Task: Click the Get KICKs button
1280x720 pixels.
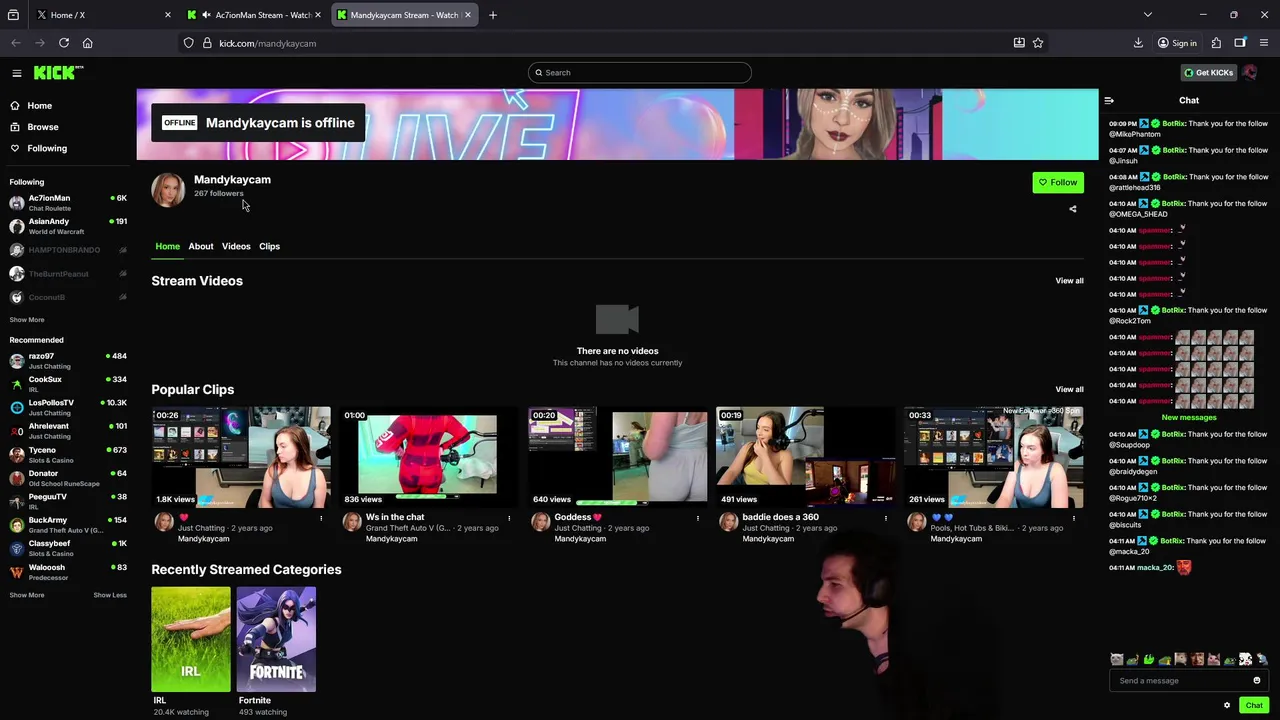Action: (1208, 72)
